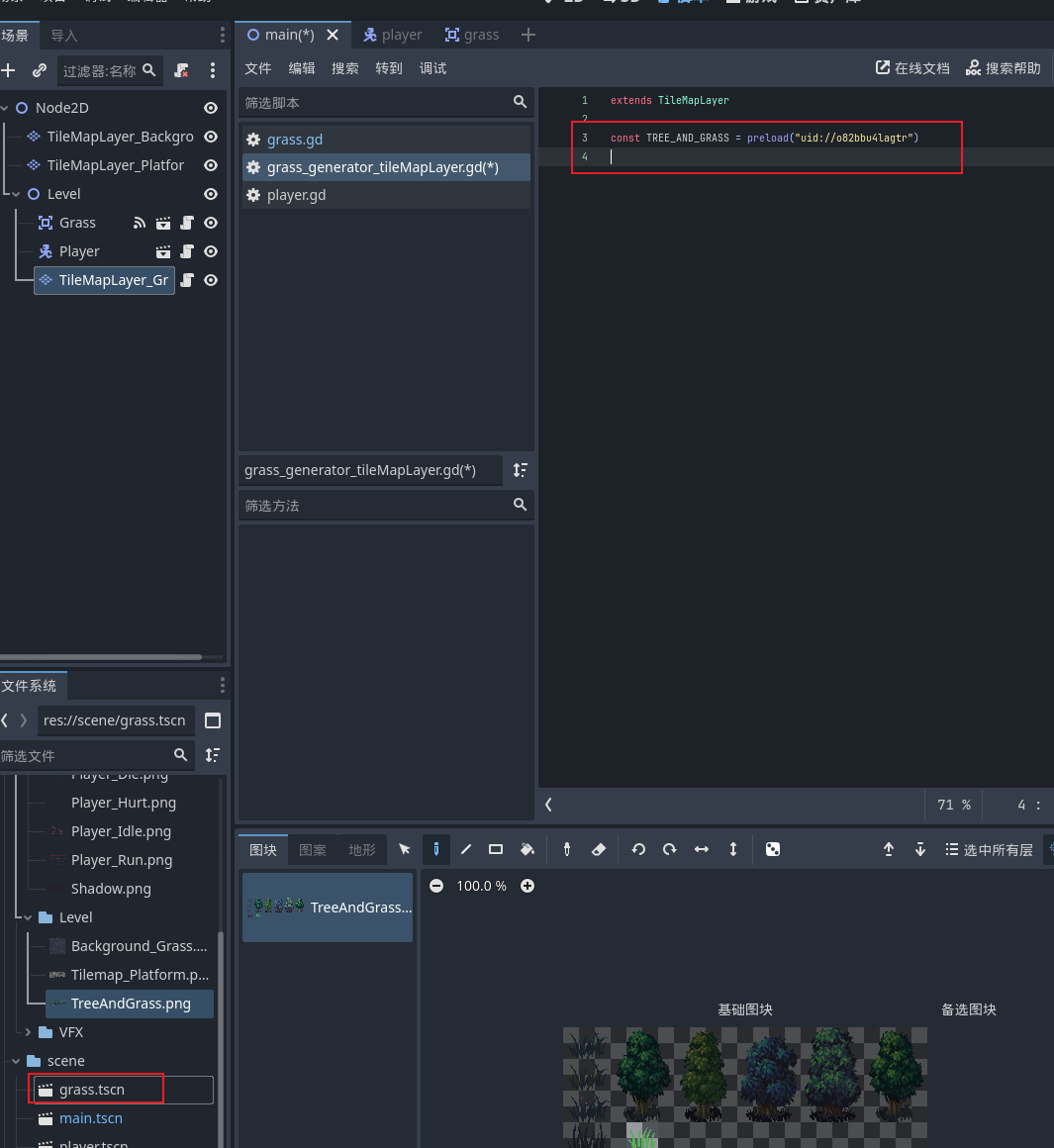Image resolution: width=1054 pixels, height=1148 pixels.
Task: Zoom in the tile atlas view
Action: [x=527, y=886]
